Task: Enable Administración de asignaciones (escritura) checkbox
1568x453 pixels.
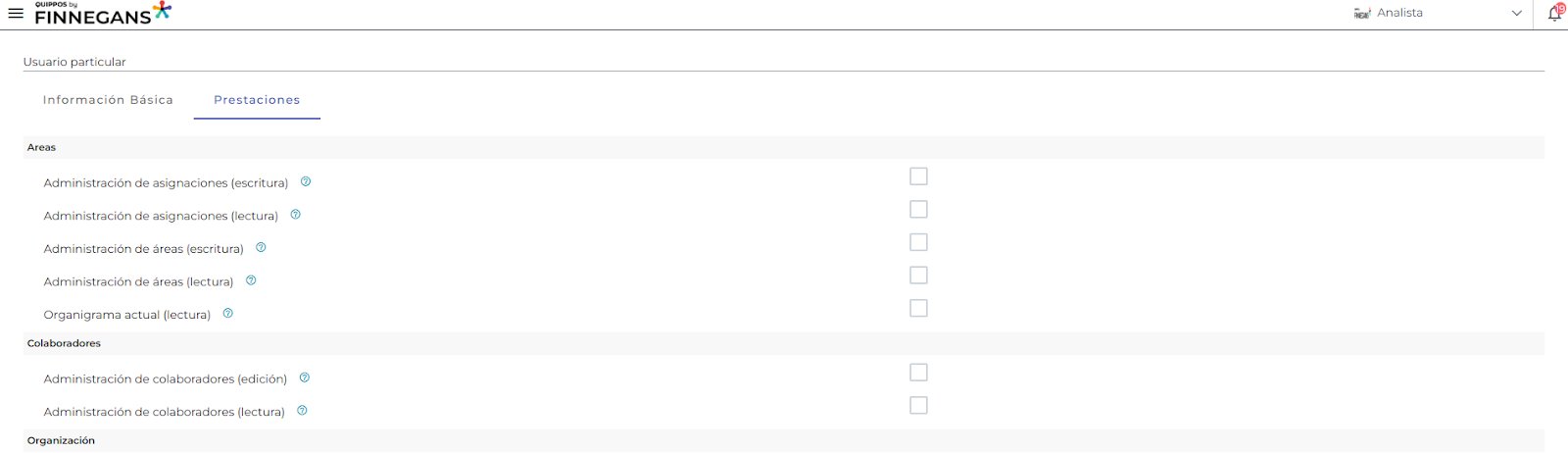Action: pyautogui.click(x=918, y=176)
